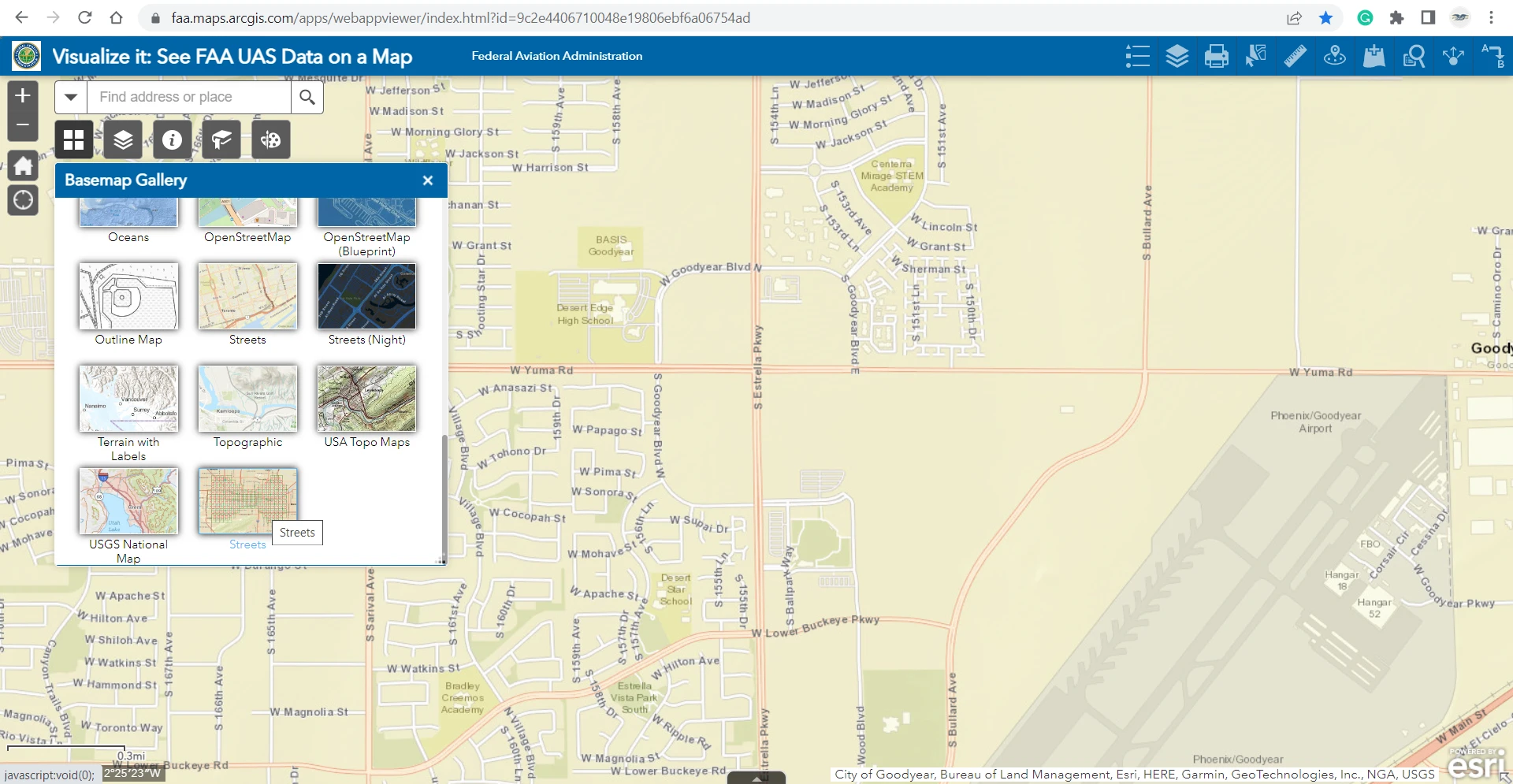Zoom out on the map

tap(23, 125)
